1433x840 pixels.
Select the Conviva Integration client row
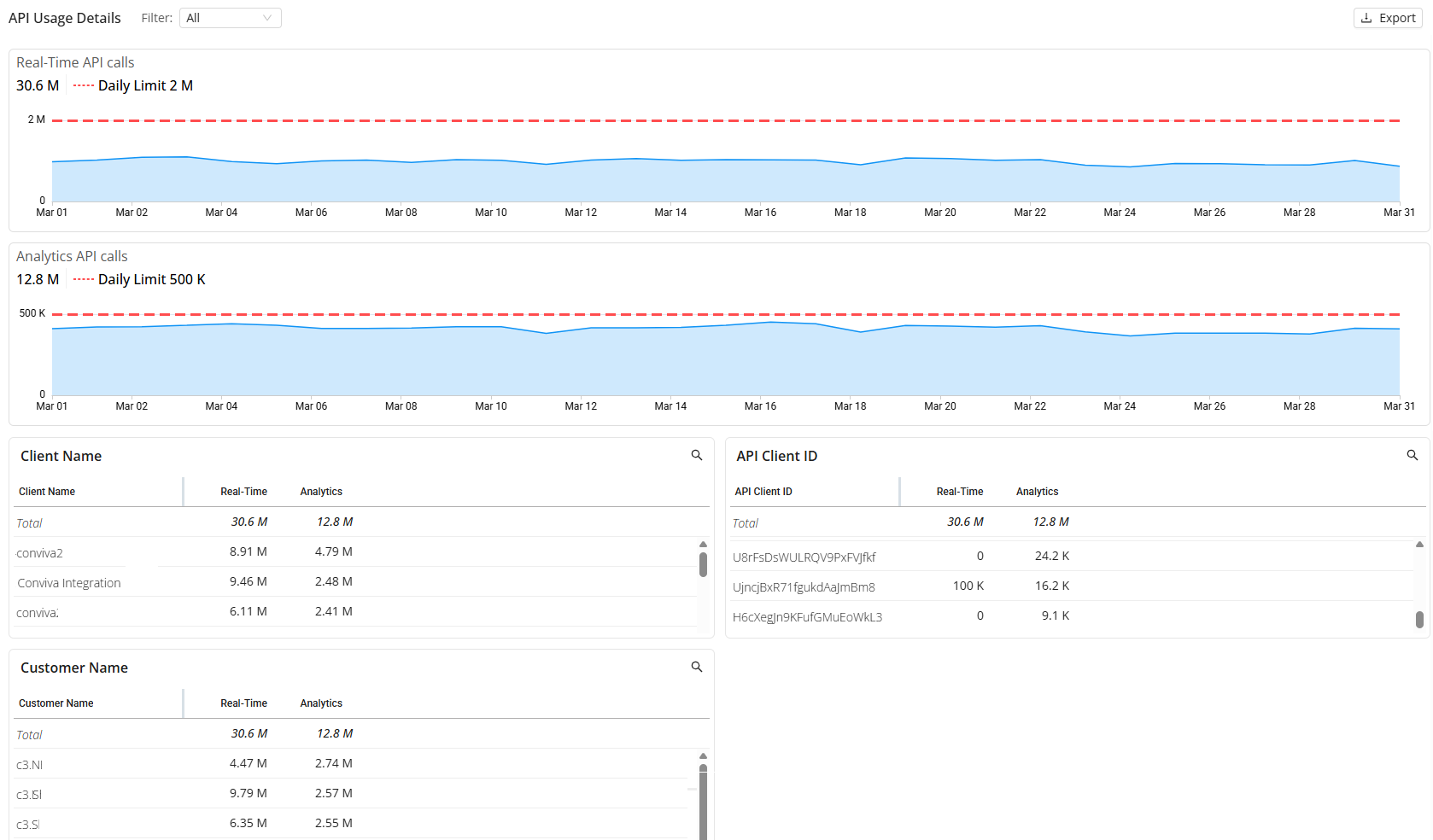pyautogui.click(x=69, y=583)
